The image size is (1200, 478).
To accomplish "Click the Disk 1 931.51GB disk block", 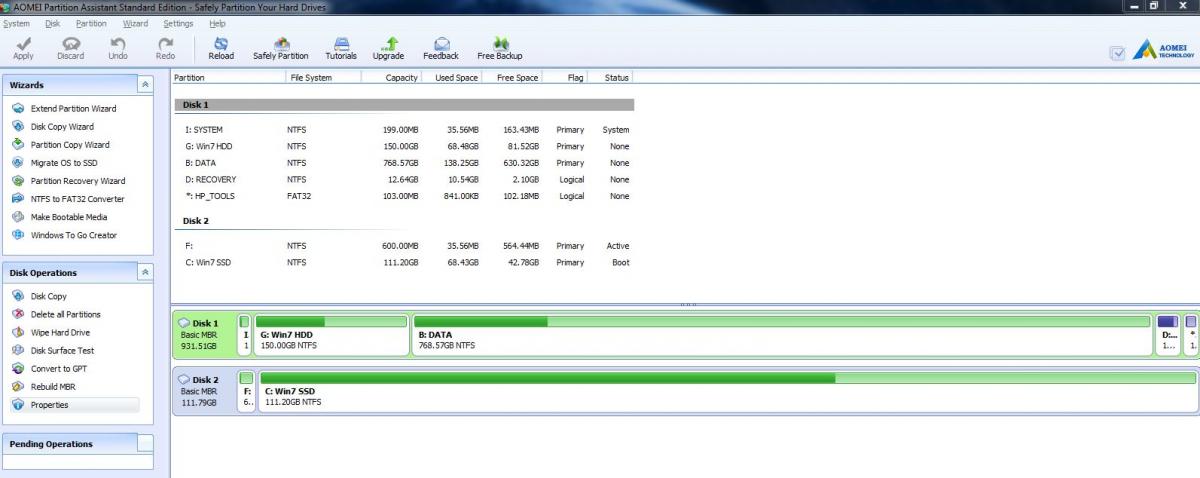I will 204,334.
